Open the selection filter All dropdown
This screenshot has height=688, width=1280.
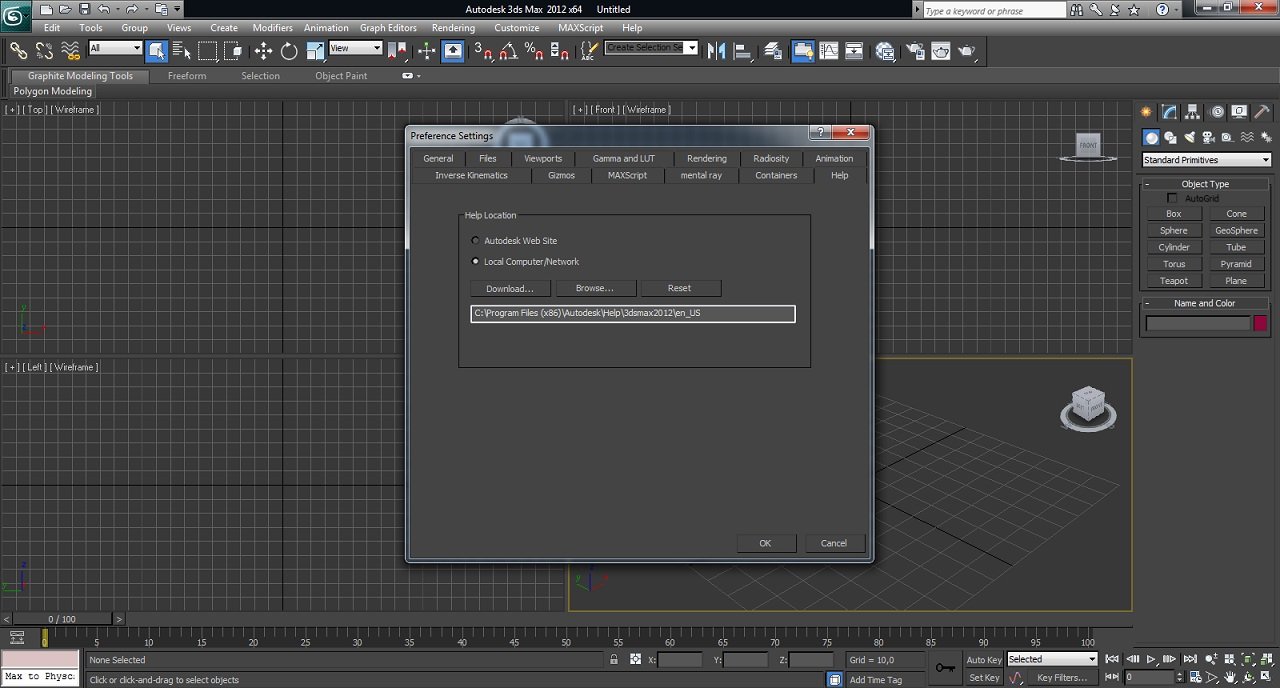(x=115, y=48)
